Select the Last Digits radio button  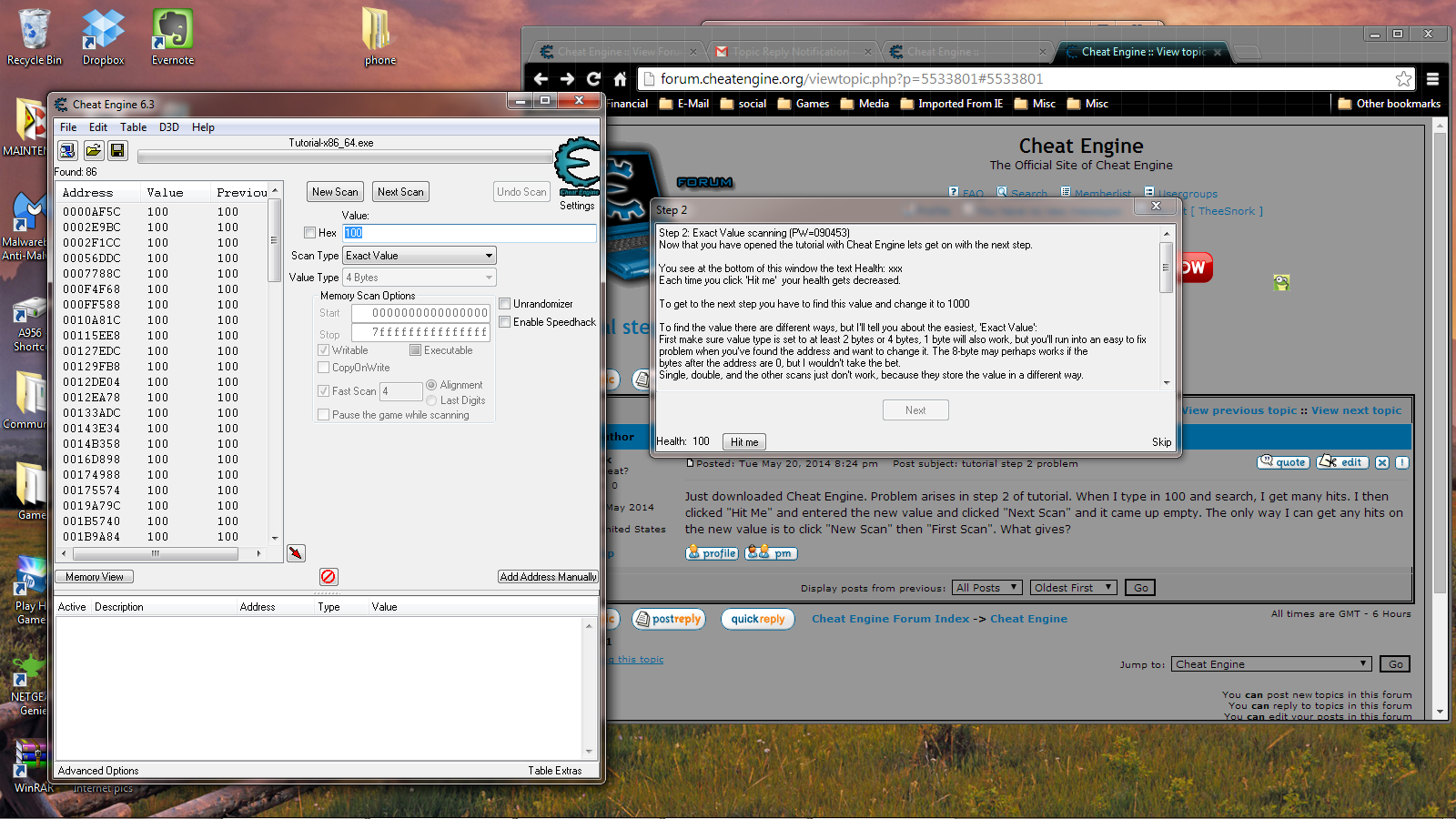coord(432,400)
